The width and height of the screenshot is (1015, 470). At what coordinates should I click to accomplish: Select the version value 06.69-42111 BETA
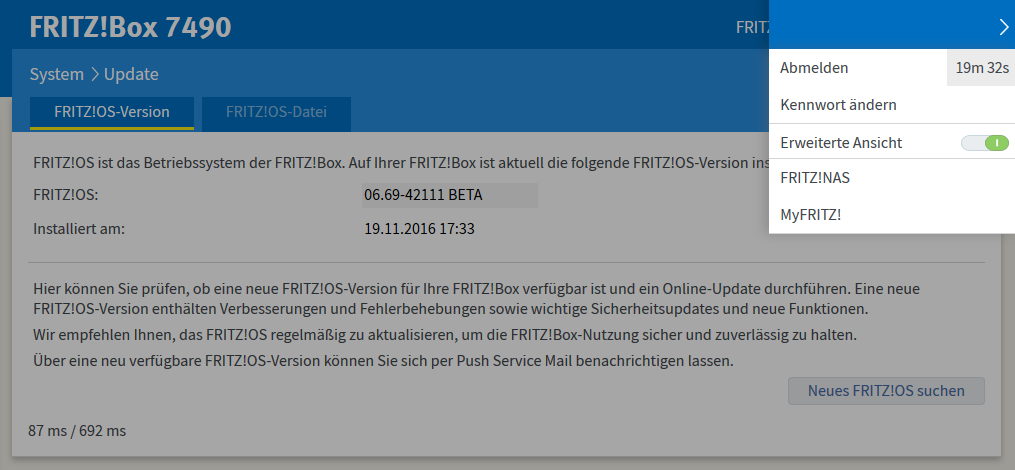click(423, 195)
